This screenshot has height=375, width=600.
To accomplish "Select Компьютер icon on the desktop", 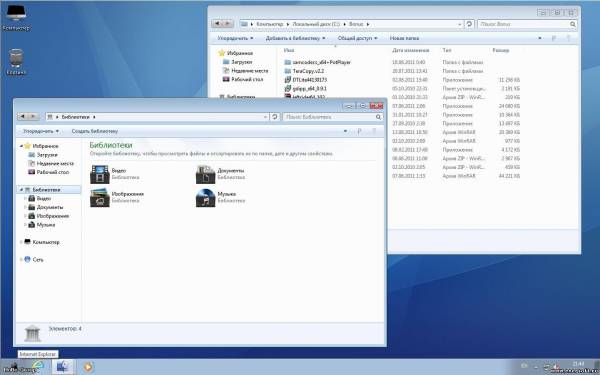I will click(16, 18).
